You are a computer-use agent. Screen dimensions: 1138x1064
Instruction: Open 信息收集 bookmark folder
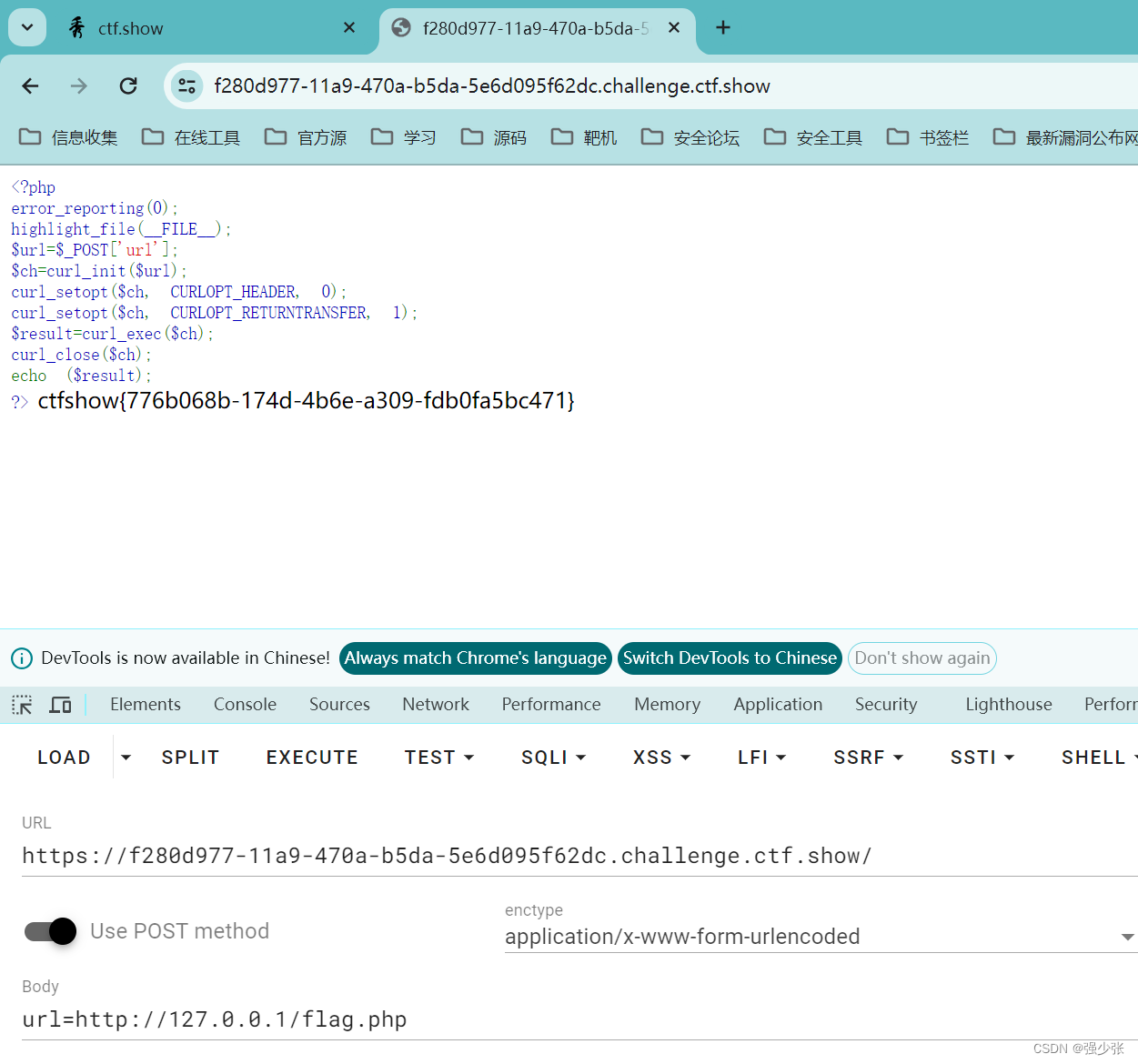(x=69, y=137)
